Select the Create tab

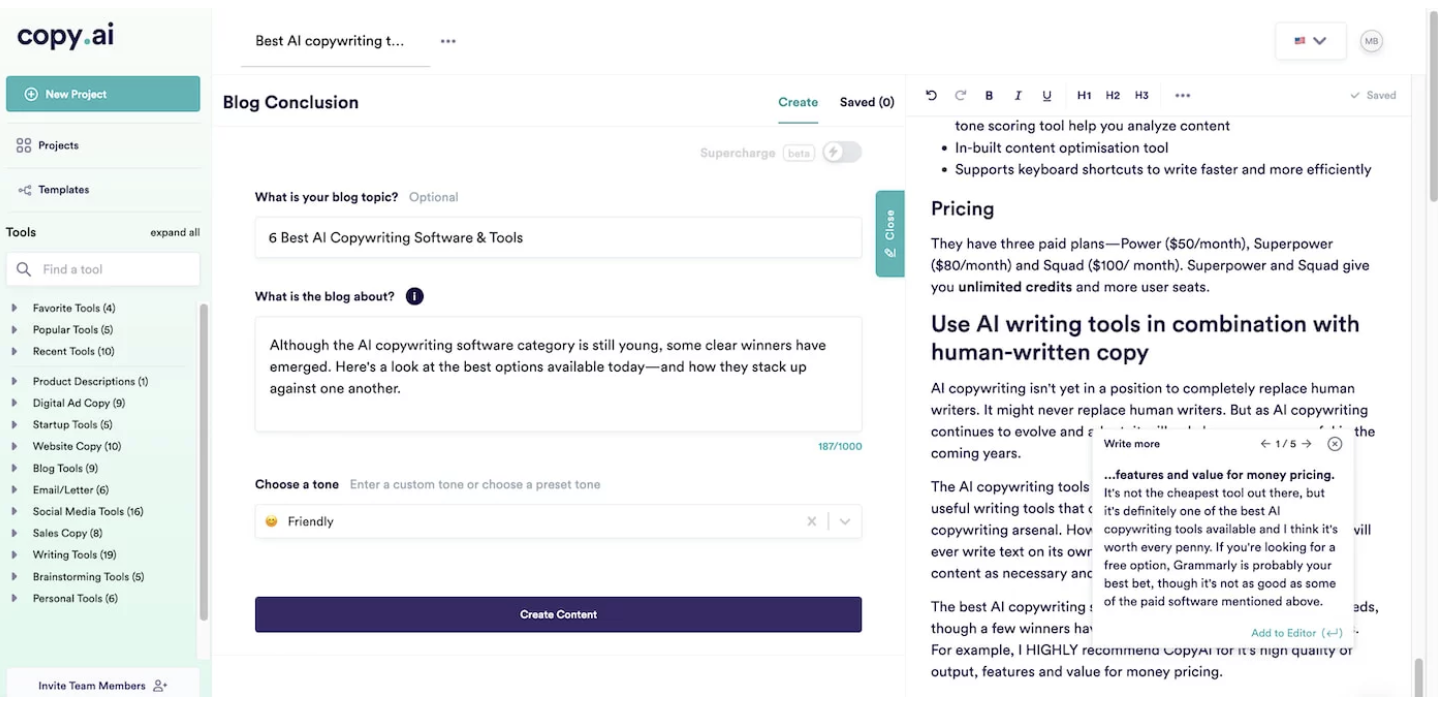point(798,102)
